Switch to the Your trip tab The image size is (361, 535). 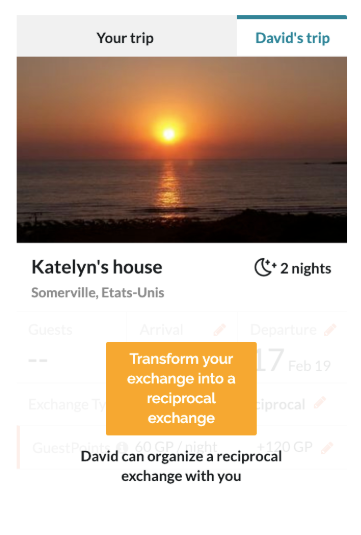[126, 37]
